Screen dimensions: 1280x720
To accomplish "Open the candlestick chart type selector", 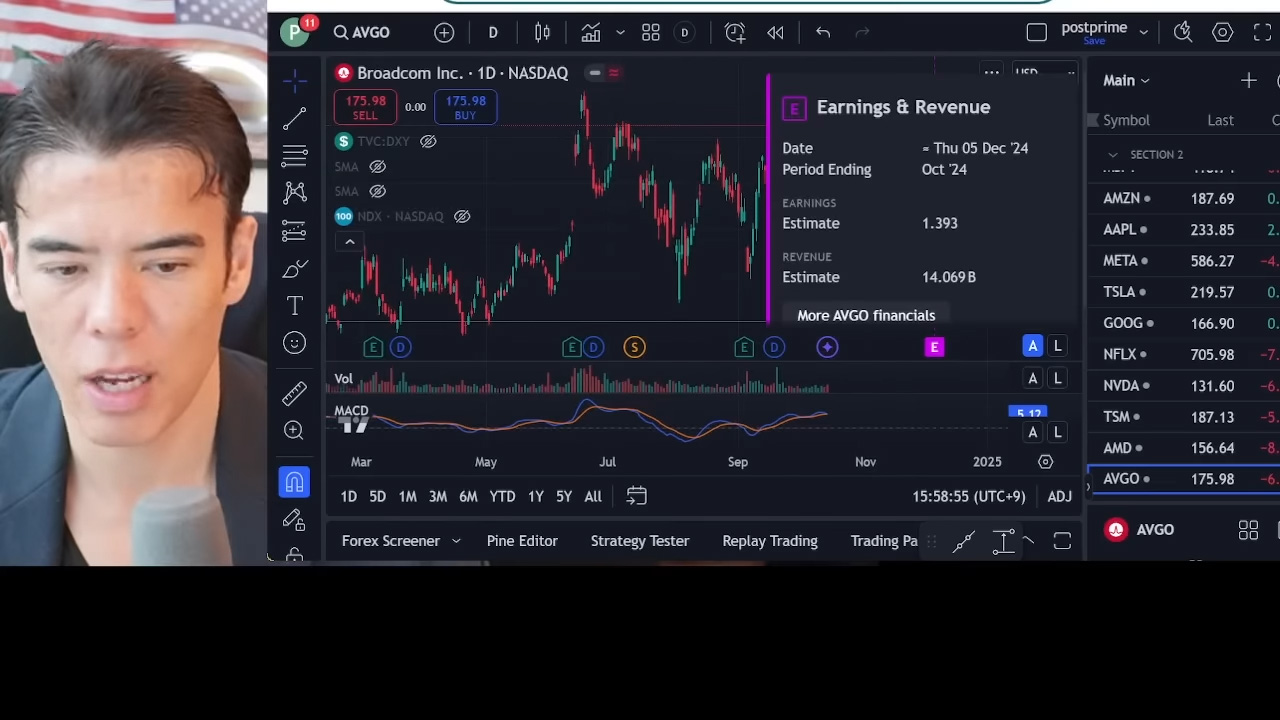I will tap(542, 33).
